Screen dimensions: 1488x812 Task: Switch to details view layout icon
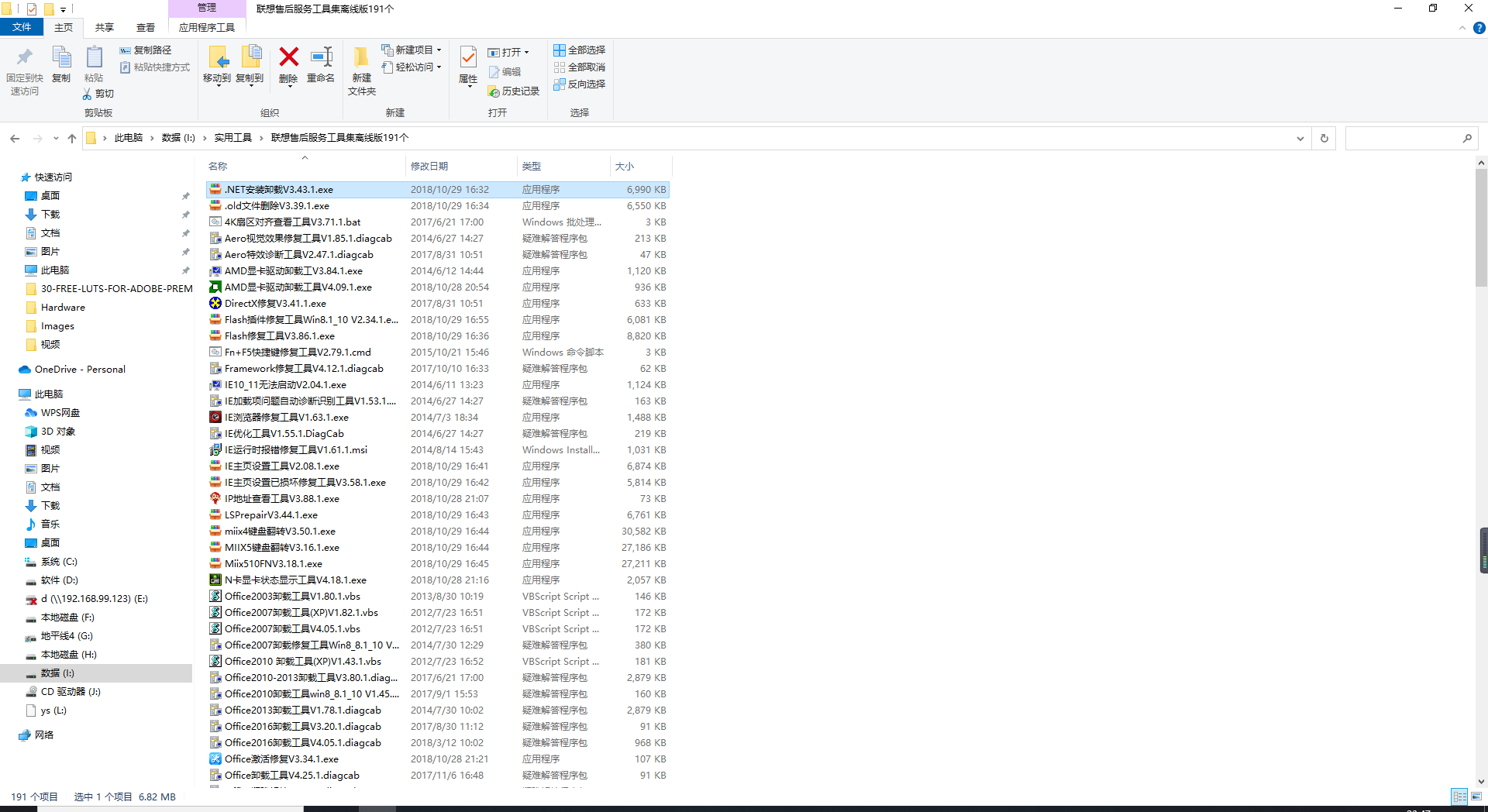[x=1459, y=797]
